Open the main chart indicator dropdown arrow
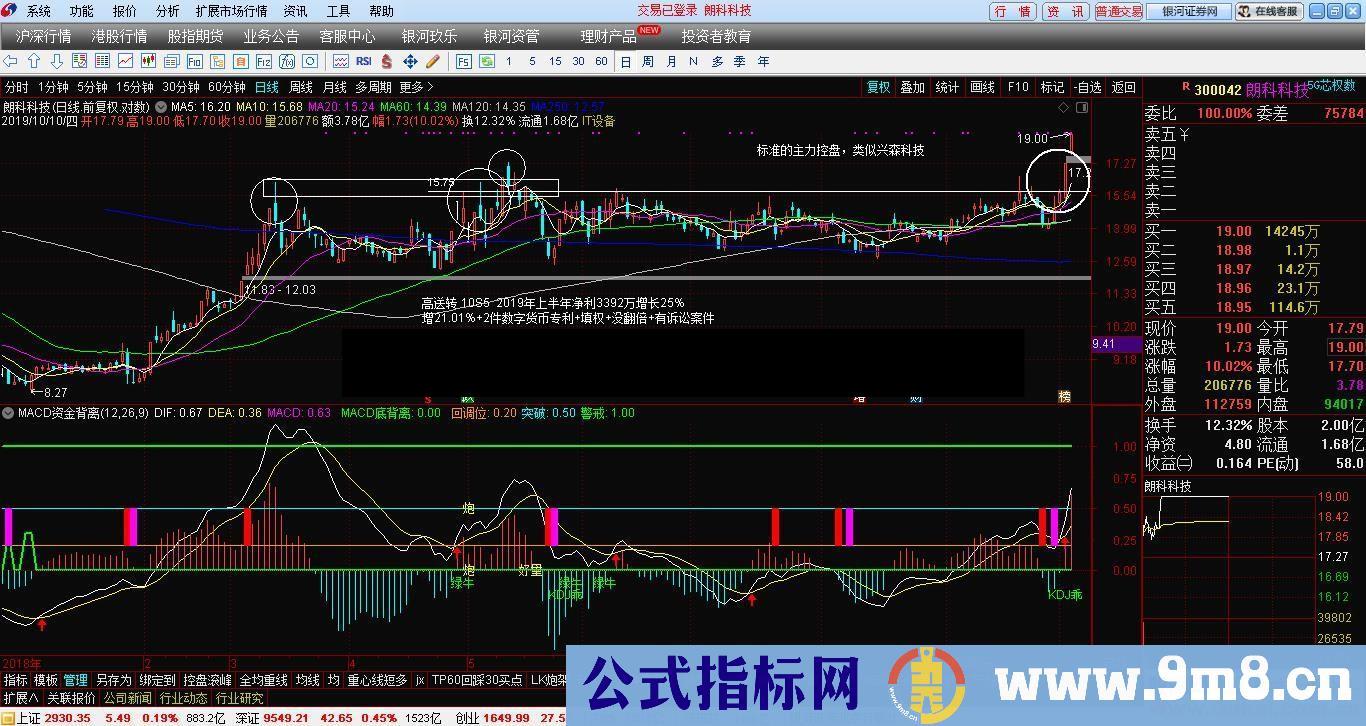The height and width of the screenshot is (726, 1366). [161, 106]
